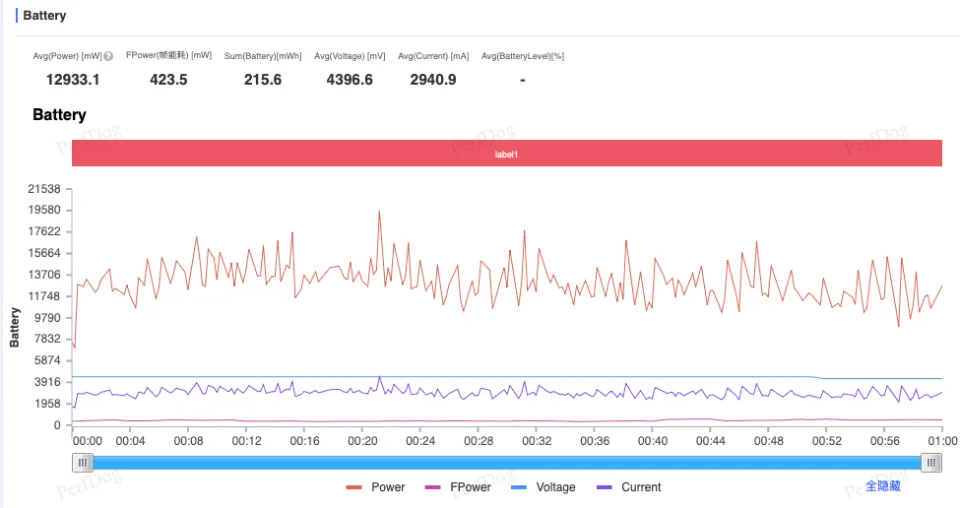
Task: Click the bold Battery chart title
Action: (x=59, y=115)
